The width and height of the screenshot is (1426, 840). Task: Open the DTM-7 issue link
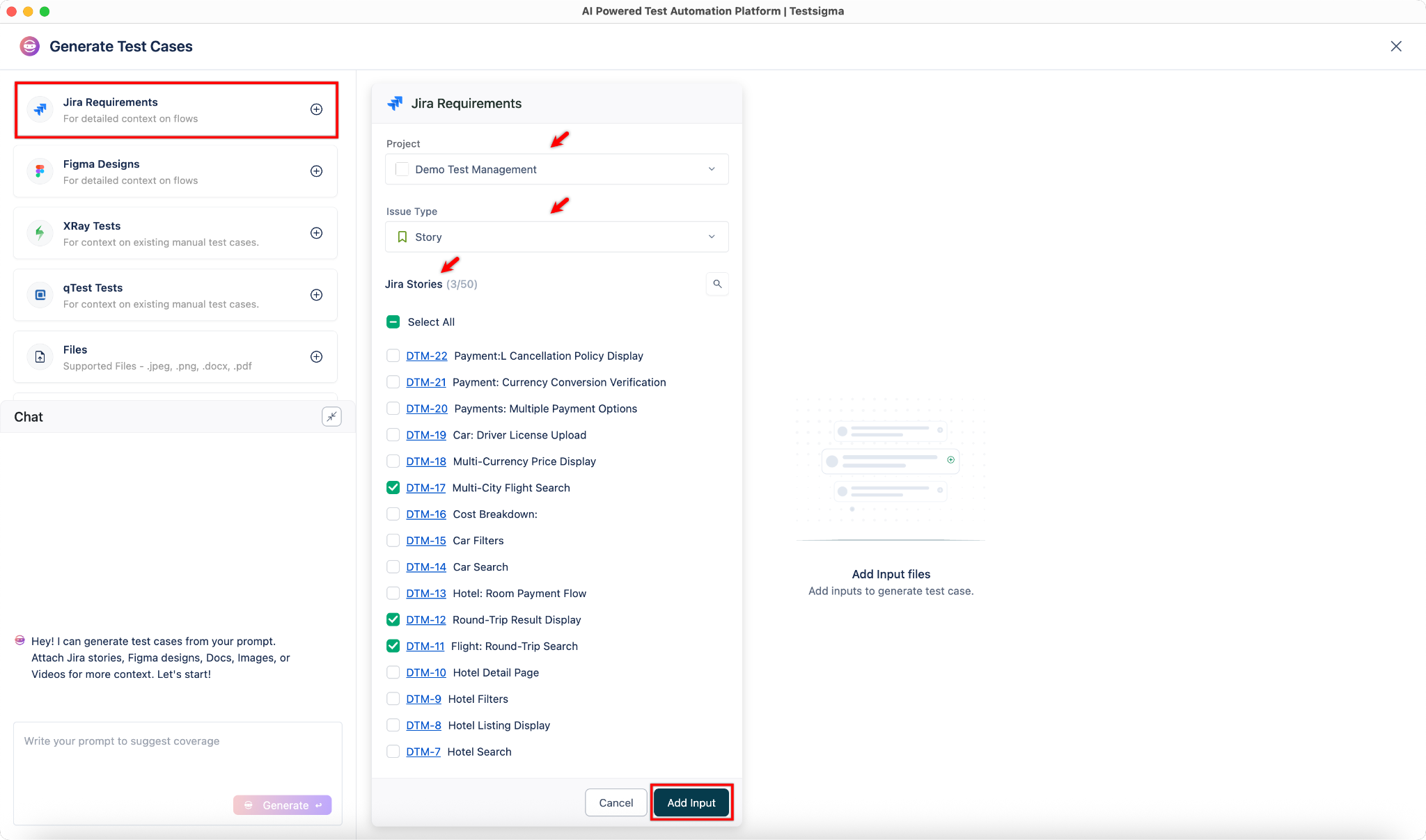tap(423, 752)
